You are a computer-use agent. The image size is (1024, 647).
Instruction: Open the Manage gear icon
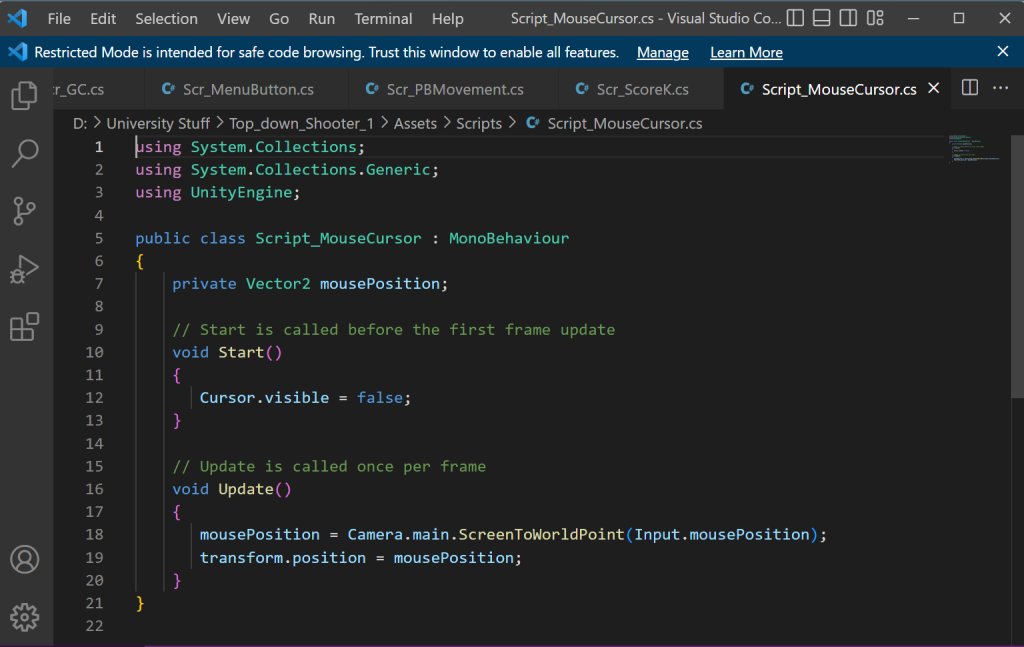[x=24, y=616]
